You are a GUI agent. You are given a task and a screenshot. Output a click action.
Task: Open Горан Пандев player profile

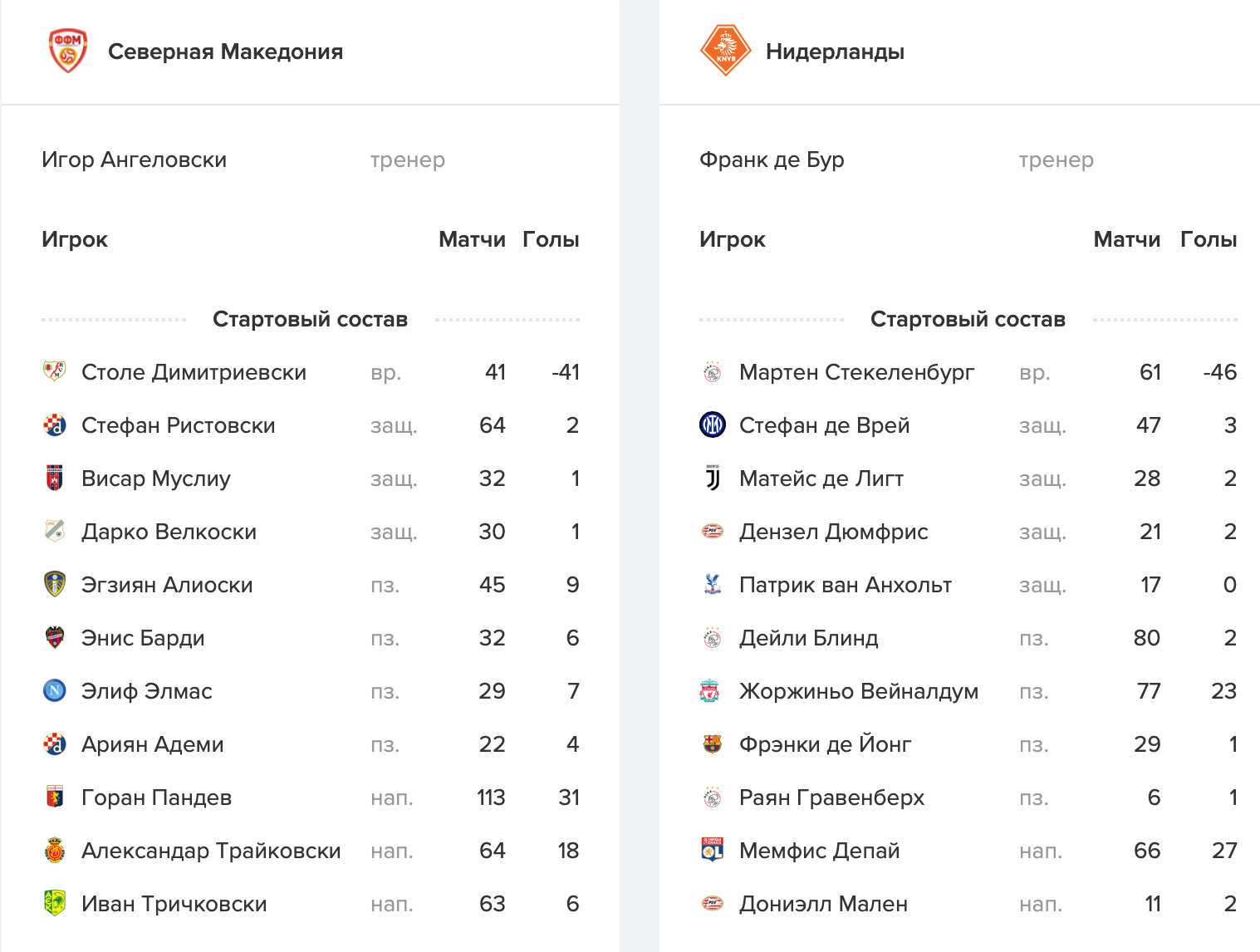156,797
